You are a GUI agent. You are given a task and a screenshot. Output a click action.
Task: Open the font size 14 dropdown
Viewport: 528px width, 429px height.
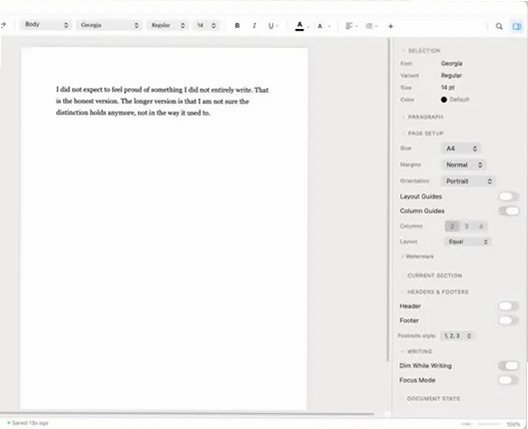tap(207, 26)
